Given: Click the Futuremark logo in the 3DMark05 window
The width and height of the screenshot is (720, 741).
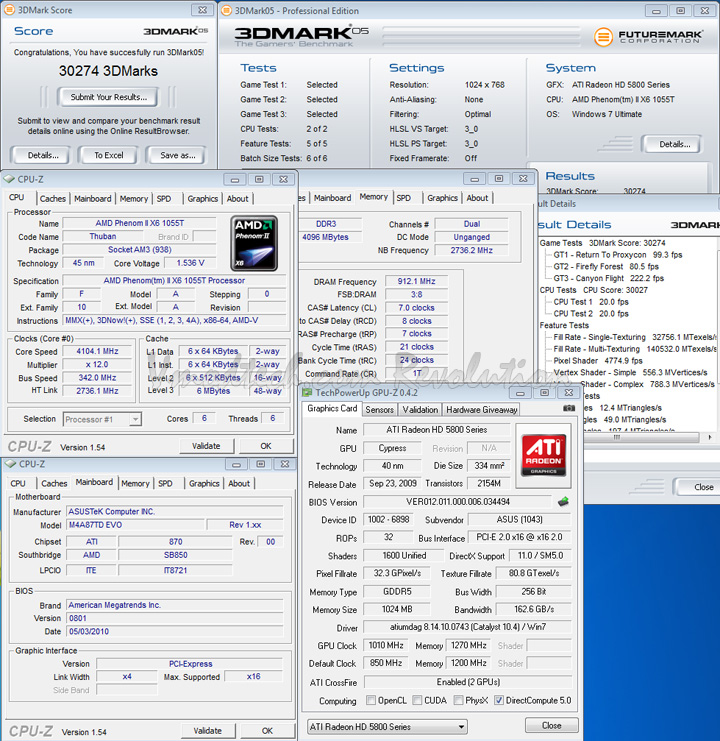Looking at the screenshot, I should pyautogui.click(x=648, y=36).
